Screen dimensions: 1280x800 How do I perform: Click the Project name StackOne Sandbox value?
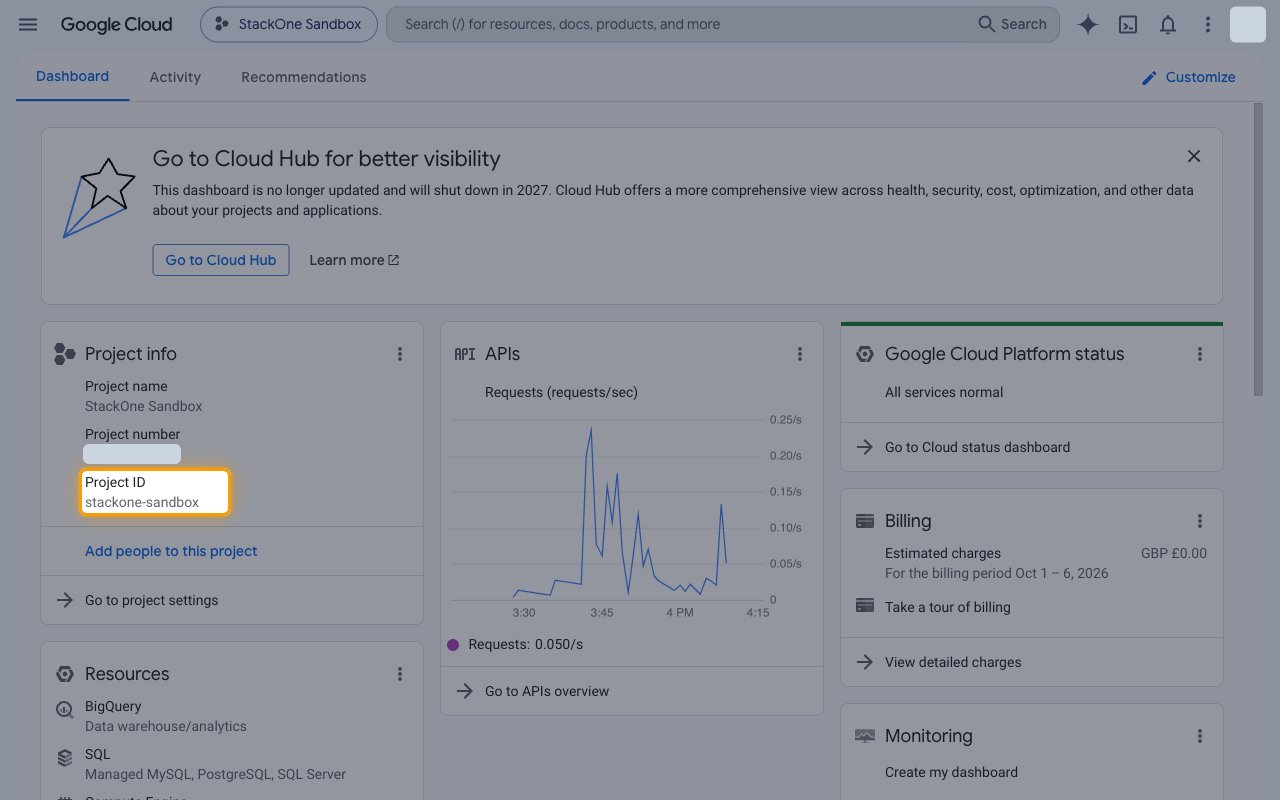(x=144, y=406)
